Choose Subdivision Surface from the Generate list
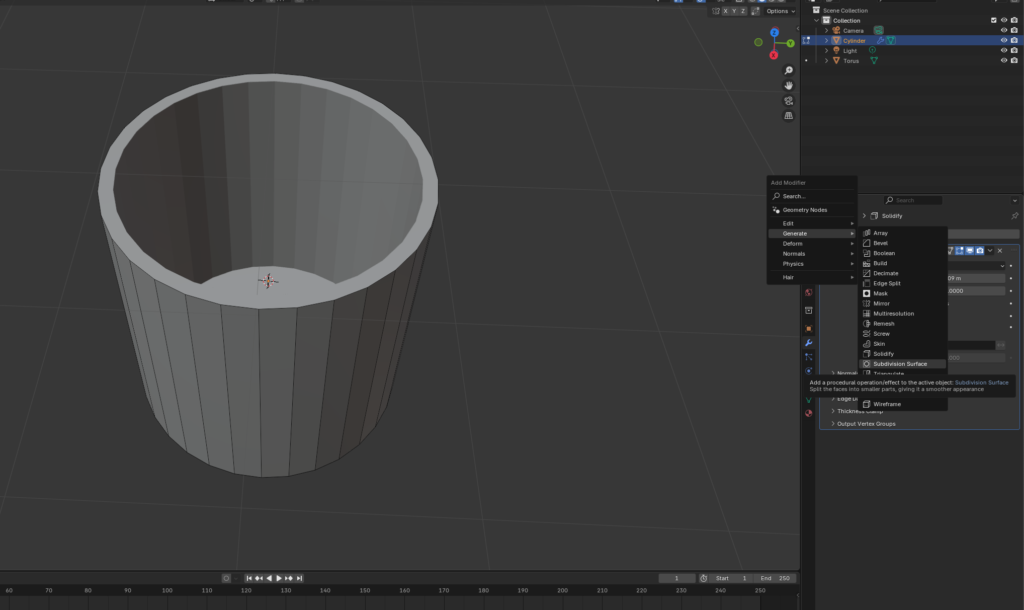This screenshot has height=610, width=1024. pyautogui.click(x=899, y=364)
